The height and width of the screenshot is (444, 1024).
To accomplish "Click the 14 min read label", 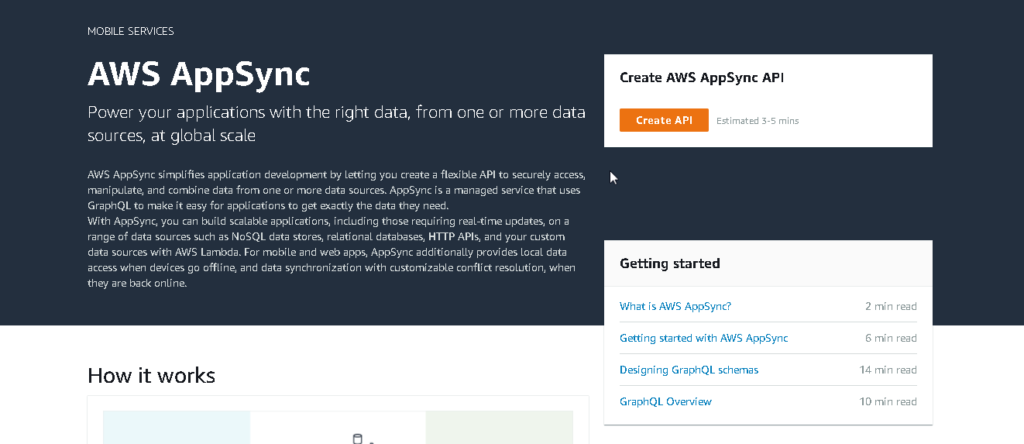I will tap(888, 370).
